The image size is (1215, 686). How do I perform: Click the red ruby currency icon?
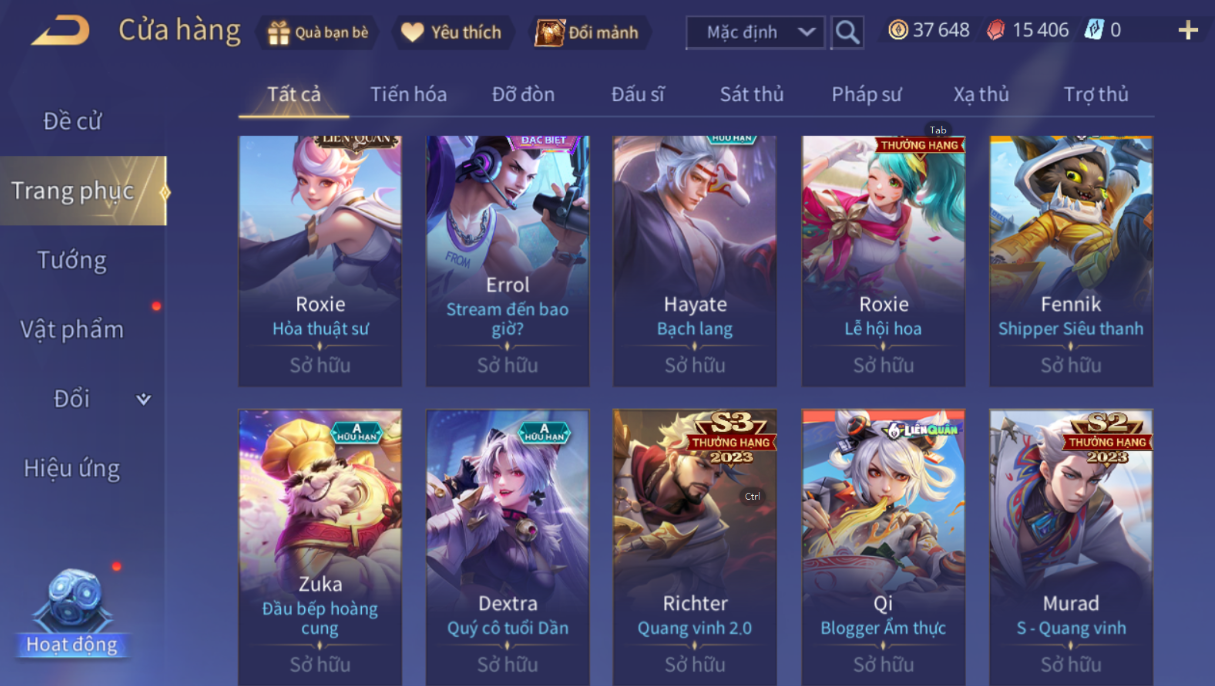tap(996, 30)
